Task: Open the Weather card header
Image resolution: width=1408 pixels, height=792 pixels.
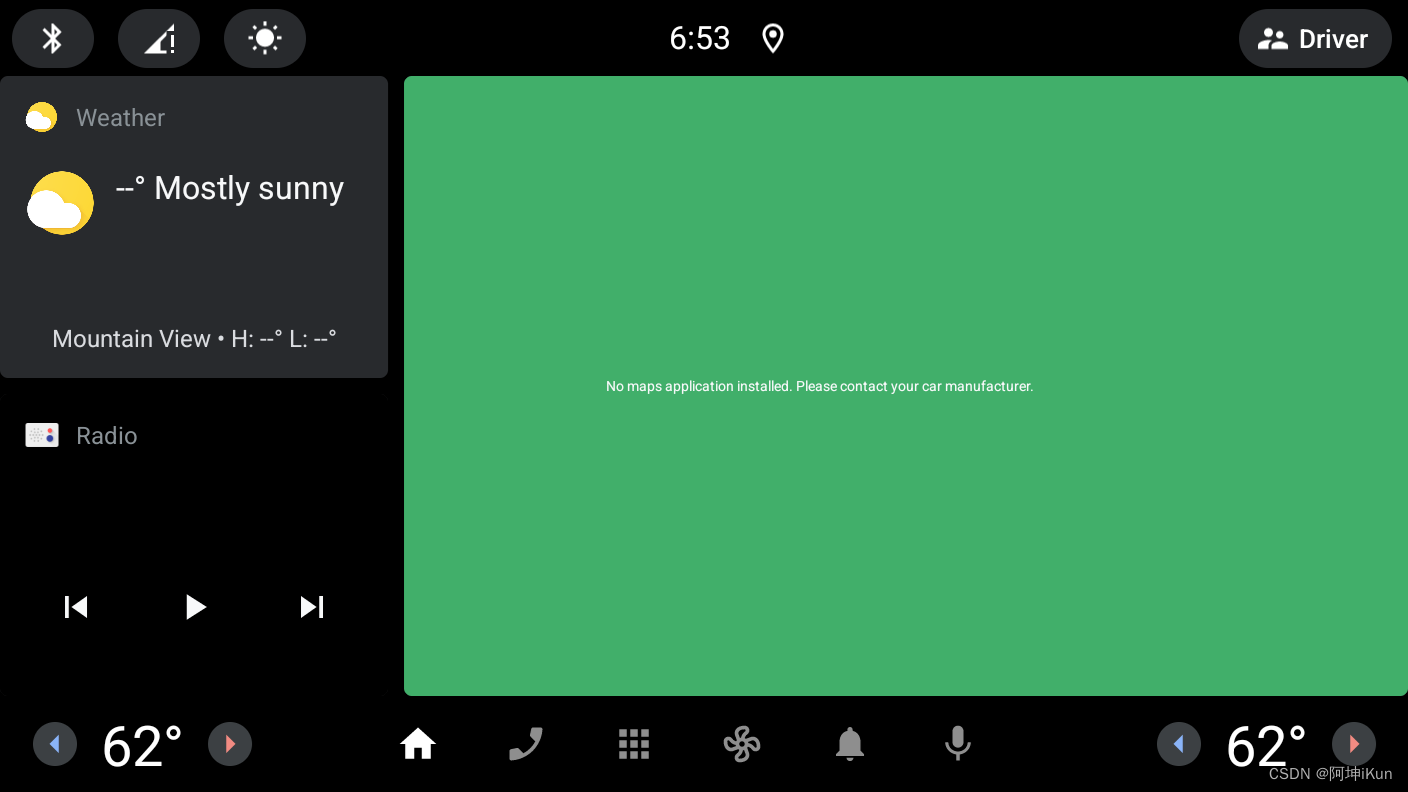Action: click(x=120, y=118)
